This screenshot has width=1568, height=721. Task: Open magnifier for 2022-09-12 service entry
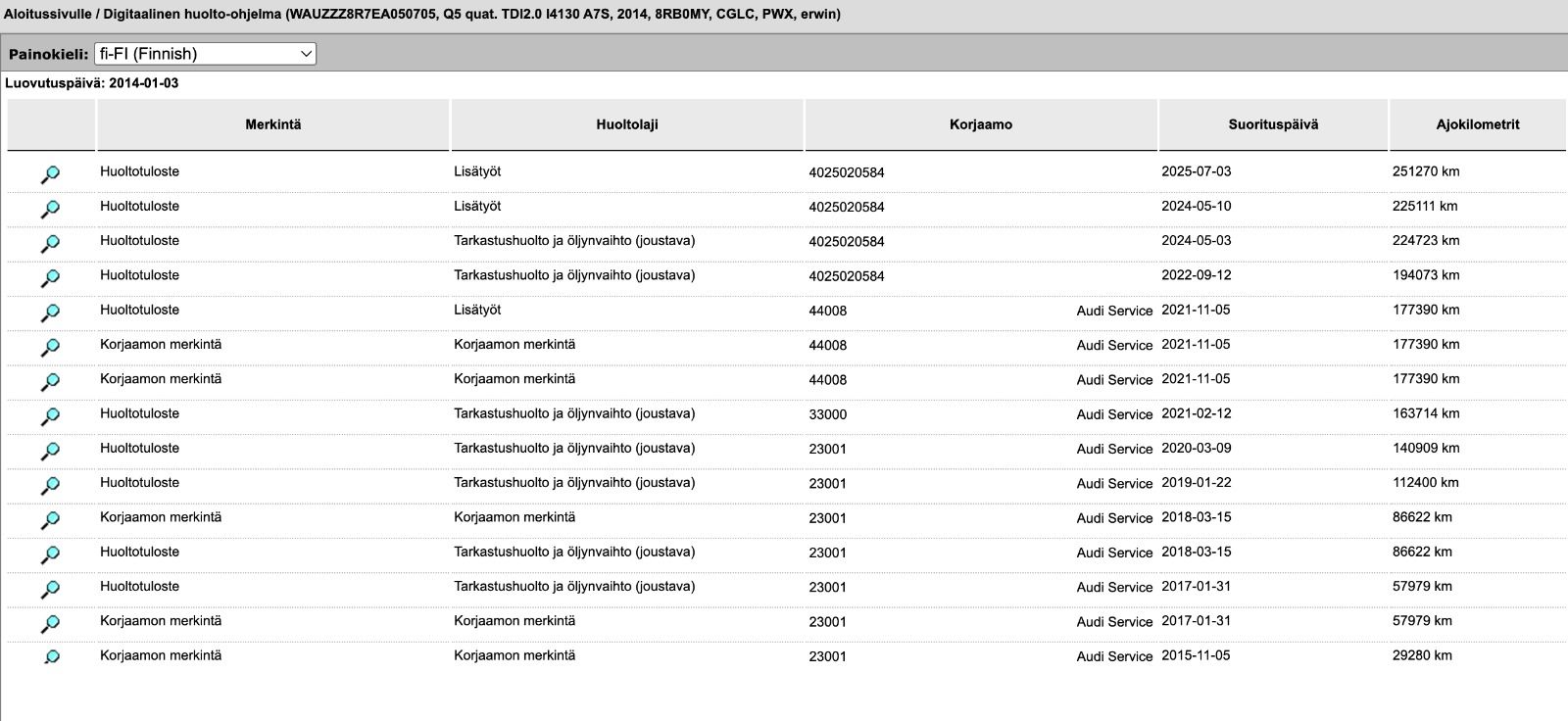pos(50,278)
